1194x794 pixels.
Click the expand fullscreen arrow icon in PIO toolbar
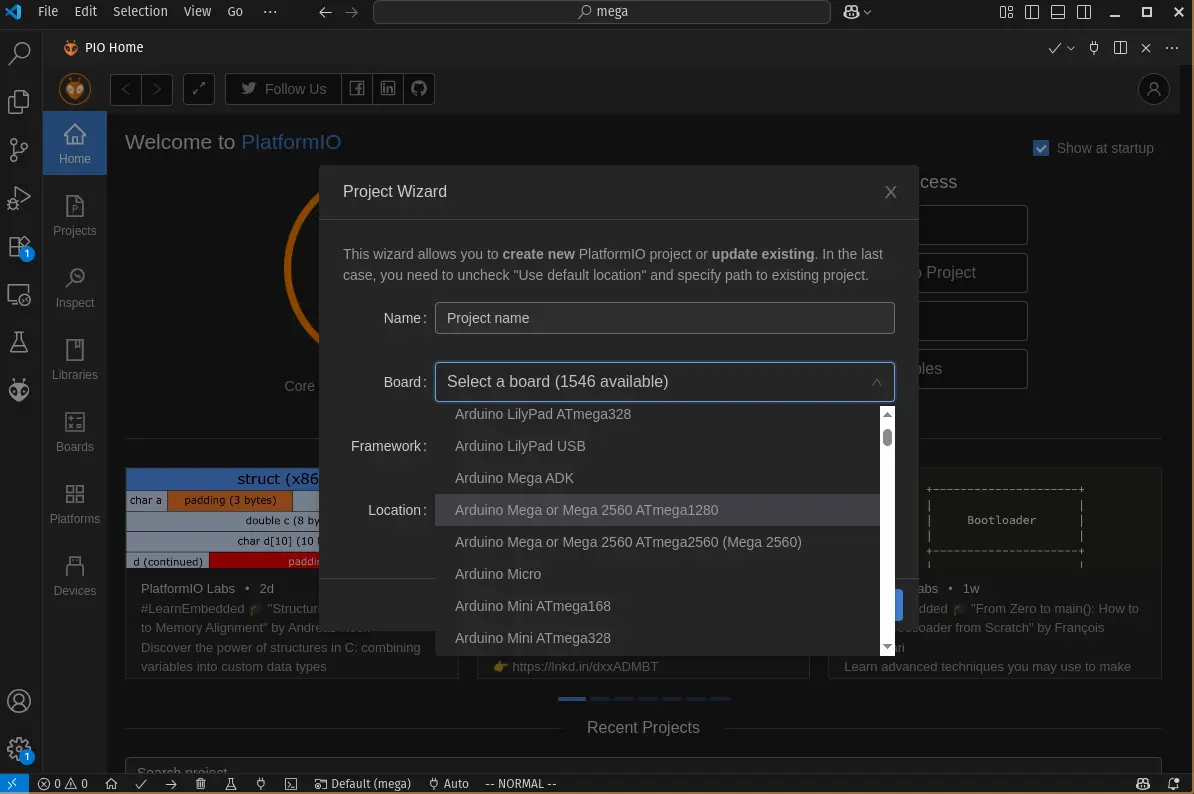click(x=199, y=89)
